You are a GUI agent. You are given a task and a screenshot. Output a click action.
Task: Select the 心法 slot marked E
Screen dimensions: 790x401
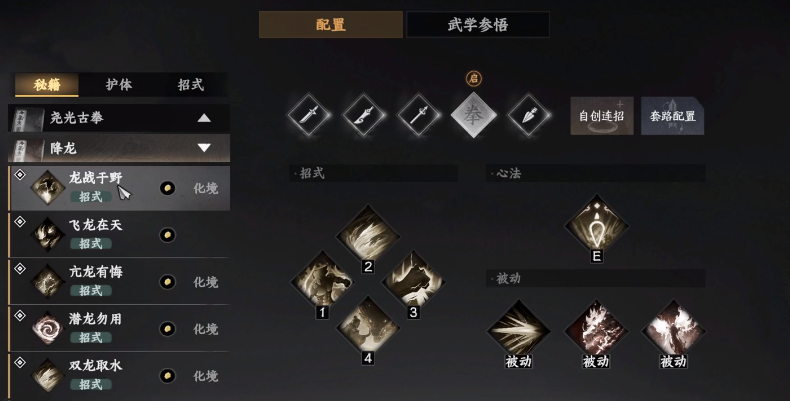(x=597, y=226)
